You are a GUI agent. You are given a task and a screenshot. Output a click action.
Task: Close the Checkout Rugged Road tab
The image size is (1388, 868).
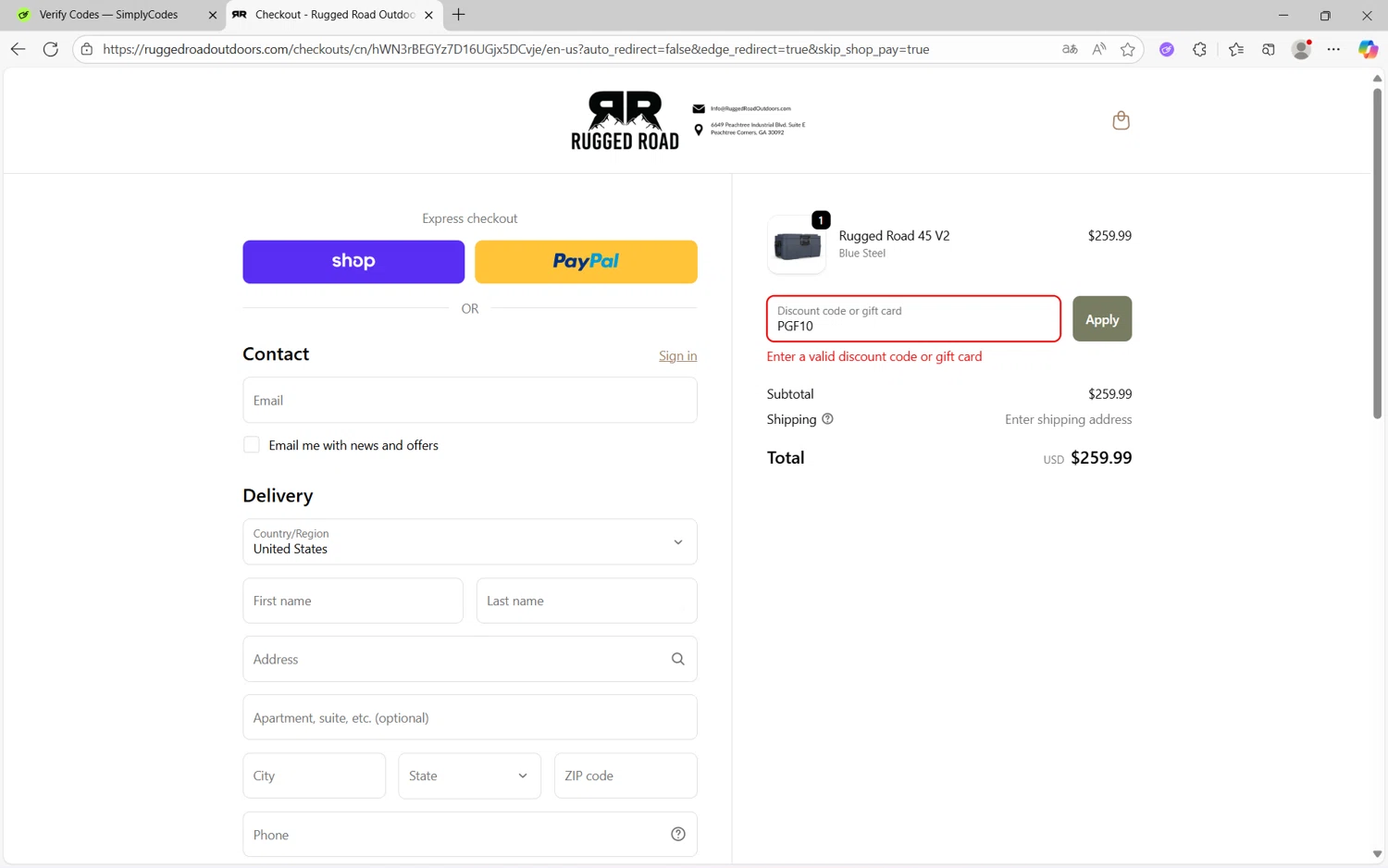coord(428,15)
